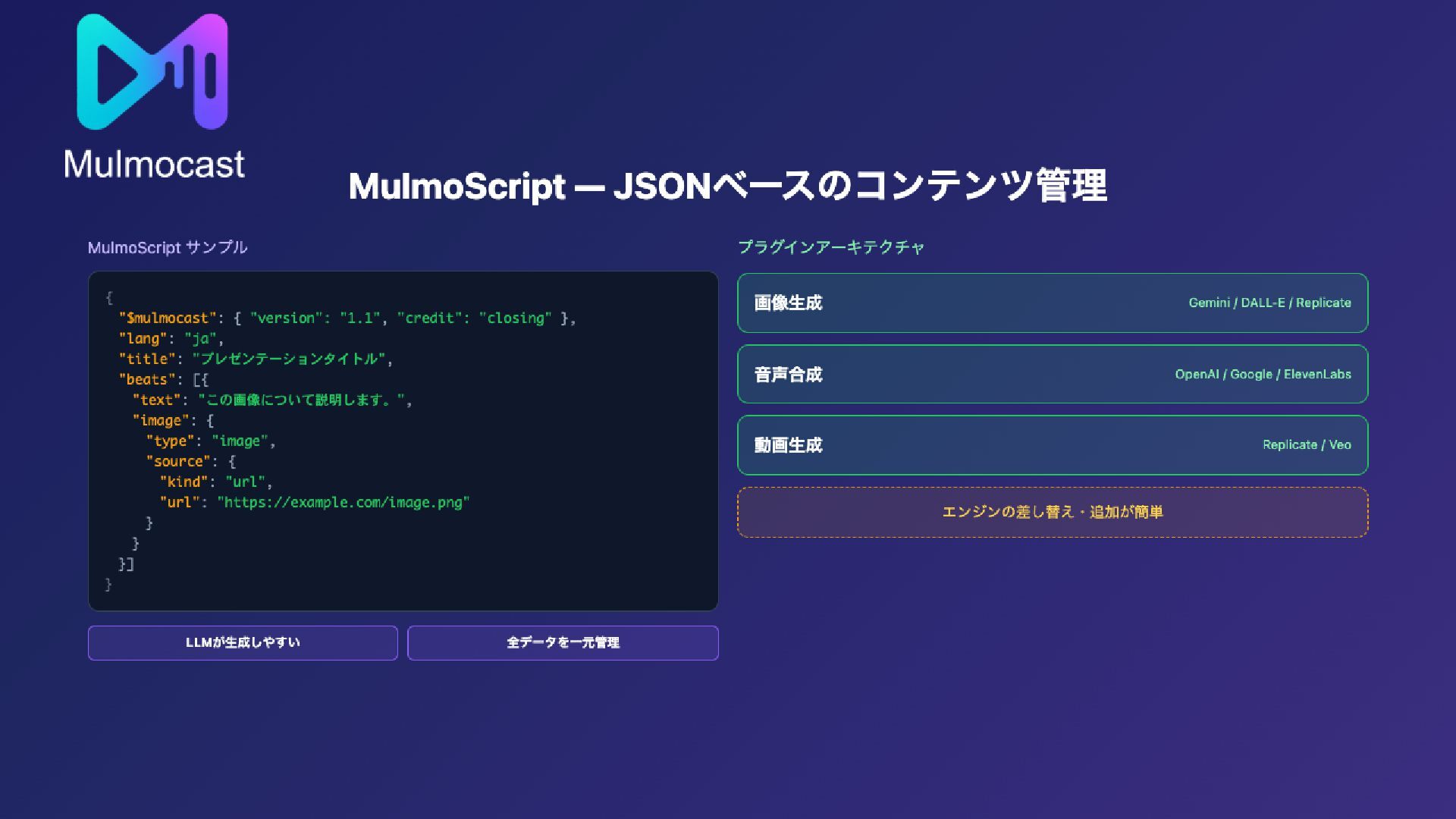
Task: Click the 全データを一元管理 badge
Action: pos(563,642)
